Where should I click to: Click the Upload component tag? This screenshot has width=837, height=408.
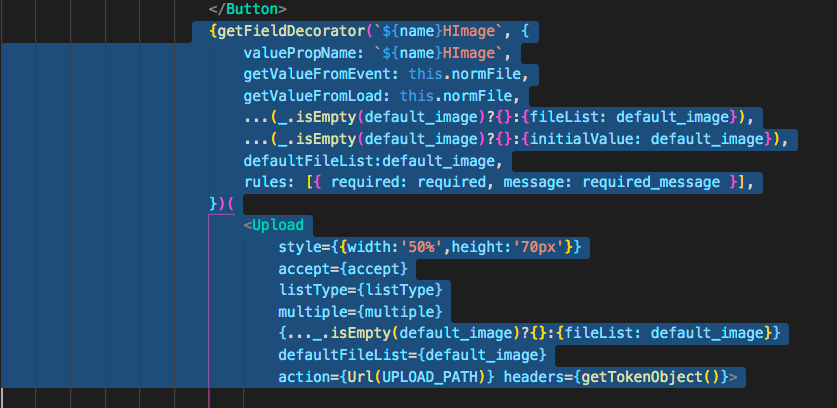tap(274, 225)
